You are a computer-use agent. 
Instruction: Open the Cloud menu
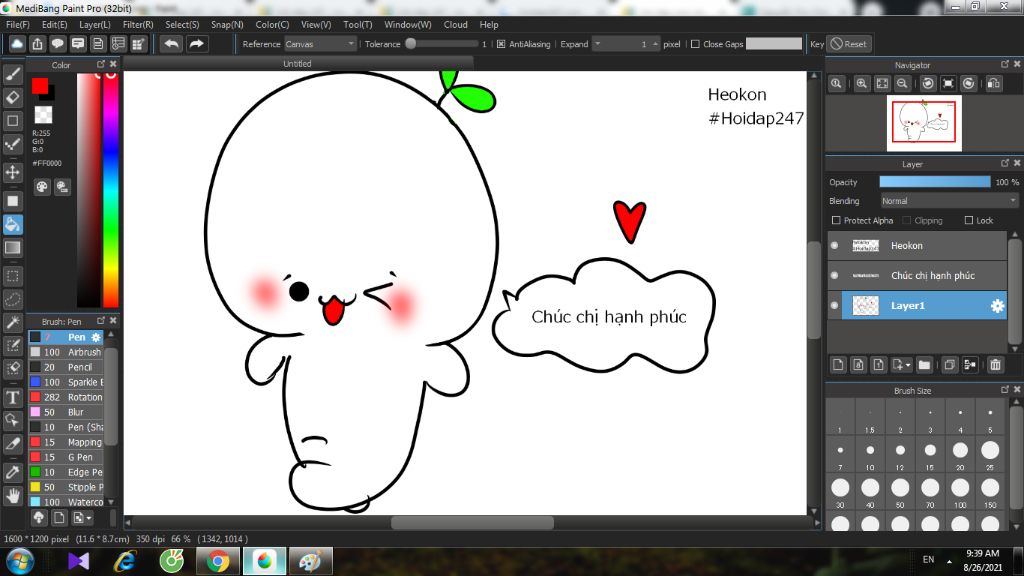pyautogui.click(x=455, y=25)
